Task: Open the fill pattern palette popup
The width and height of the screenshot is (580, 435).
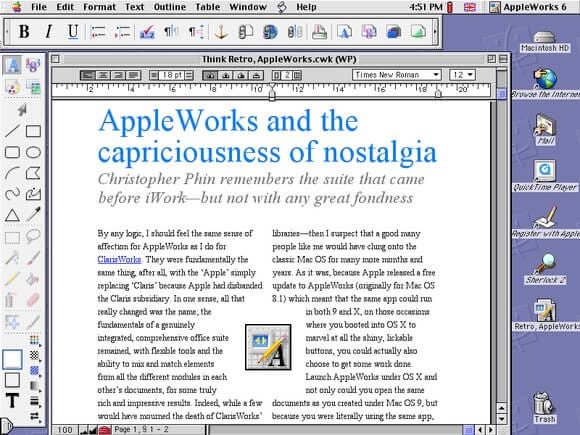Action: tap(34, 355)
